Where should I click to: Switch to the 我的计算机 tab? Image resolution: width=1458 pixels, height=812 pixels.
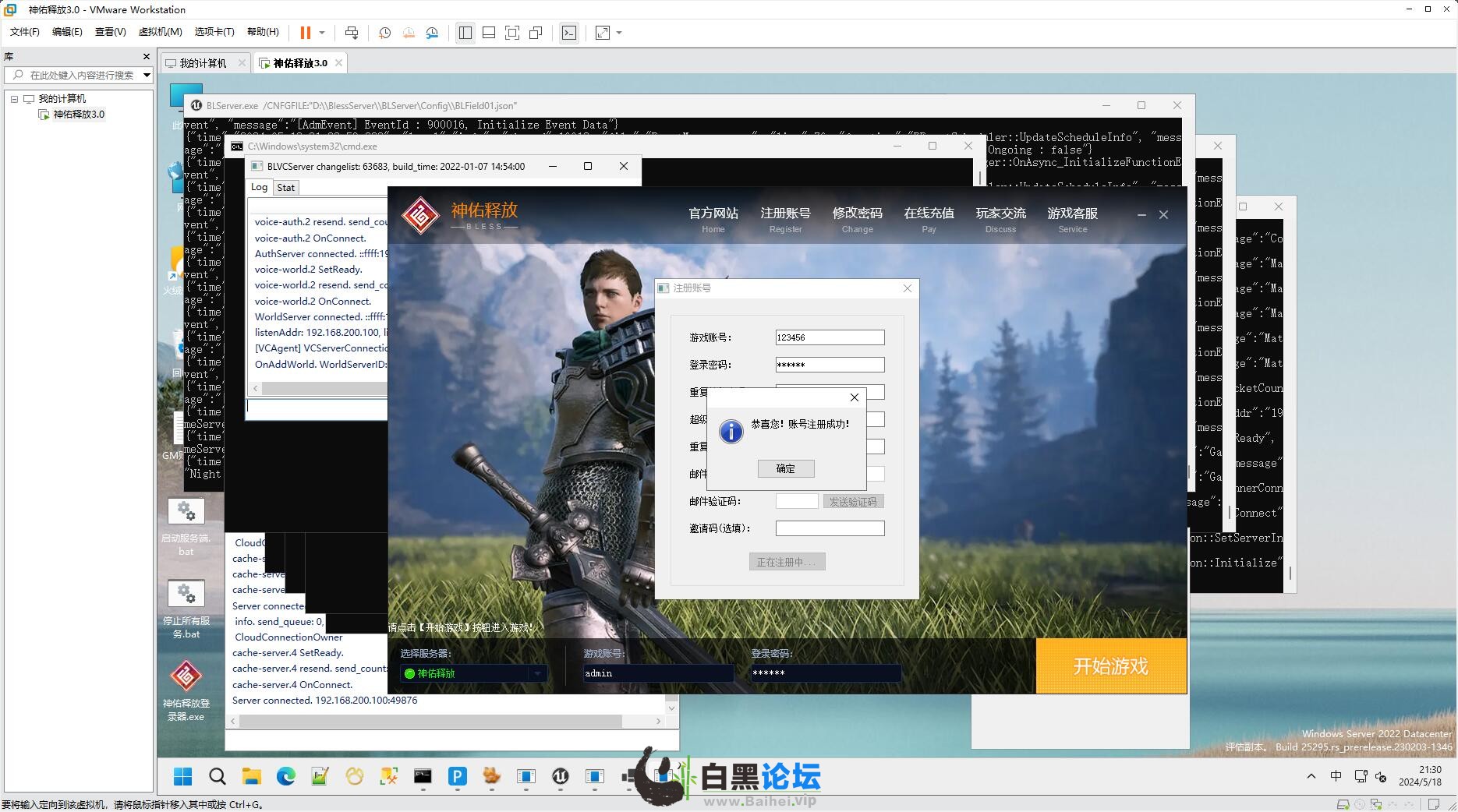[203, 63]
